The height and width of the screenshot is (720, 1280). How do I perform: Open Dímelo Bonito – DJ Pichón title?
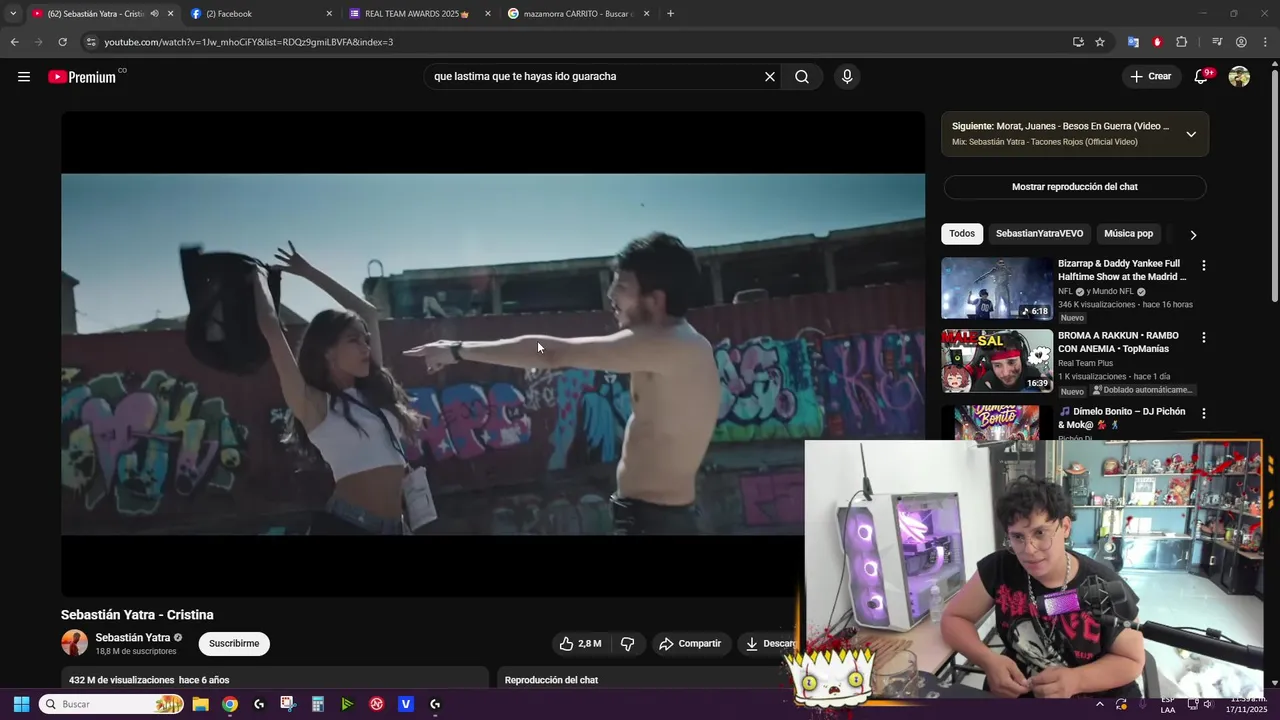pos(1121,418)
